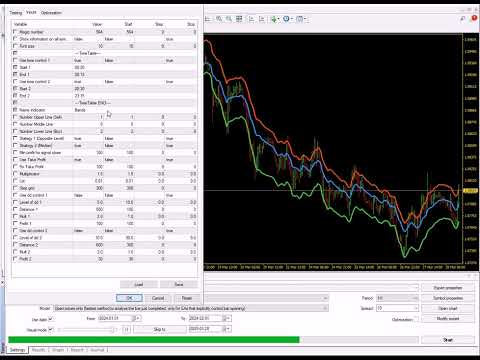Toggle the Step grid row checkbox

pyautogui.click(x=15, y=188)
